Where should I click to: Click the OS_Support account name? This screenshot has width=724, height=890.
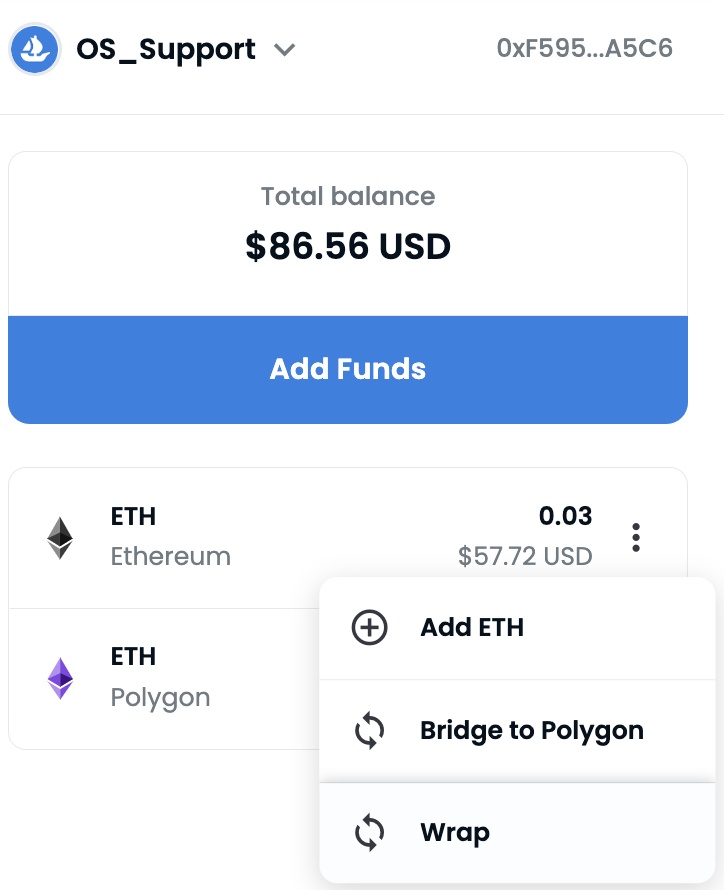coord(166,49)
